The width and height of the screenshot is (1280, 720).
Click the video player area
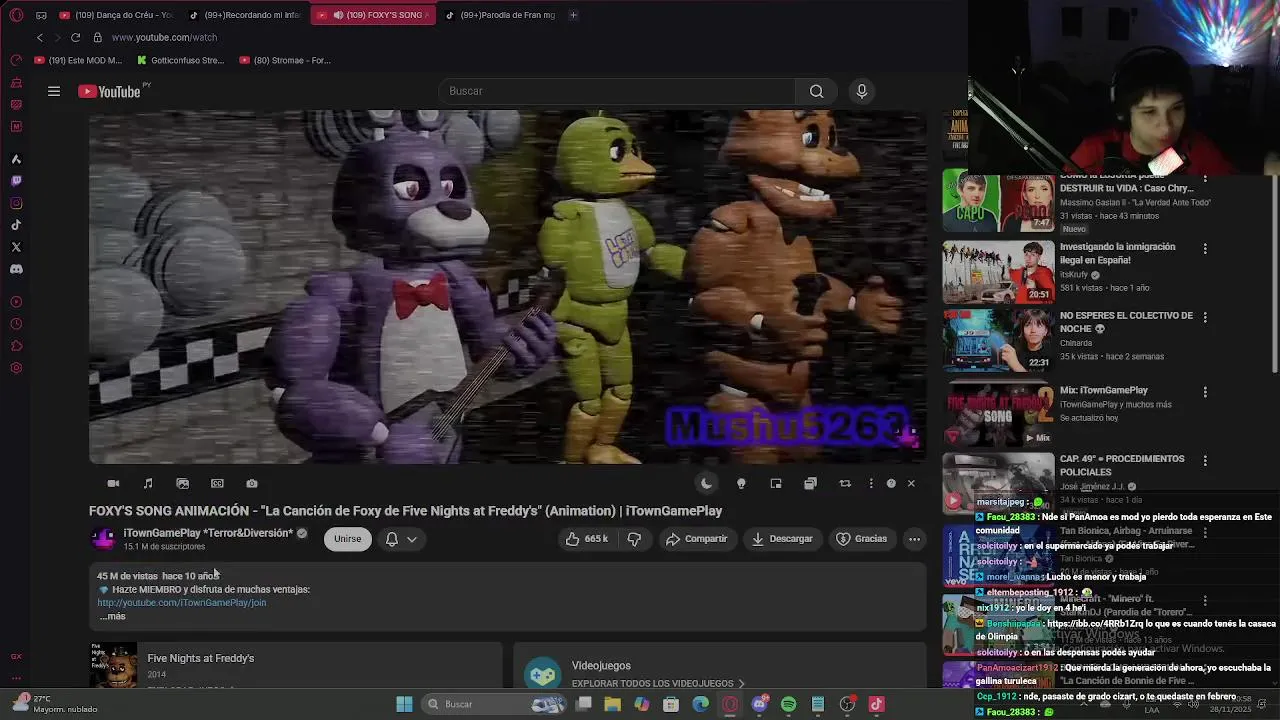[507, 287]
